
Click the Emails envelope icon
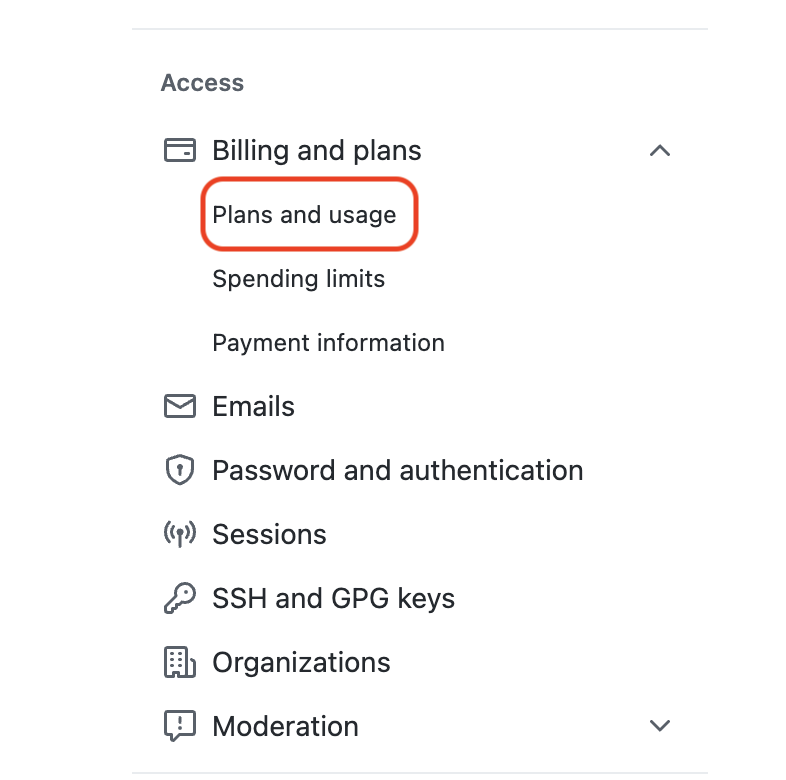coord(179,406)
